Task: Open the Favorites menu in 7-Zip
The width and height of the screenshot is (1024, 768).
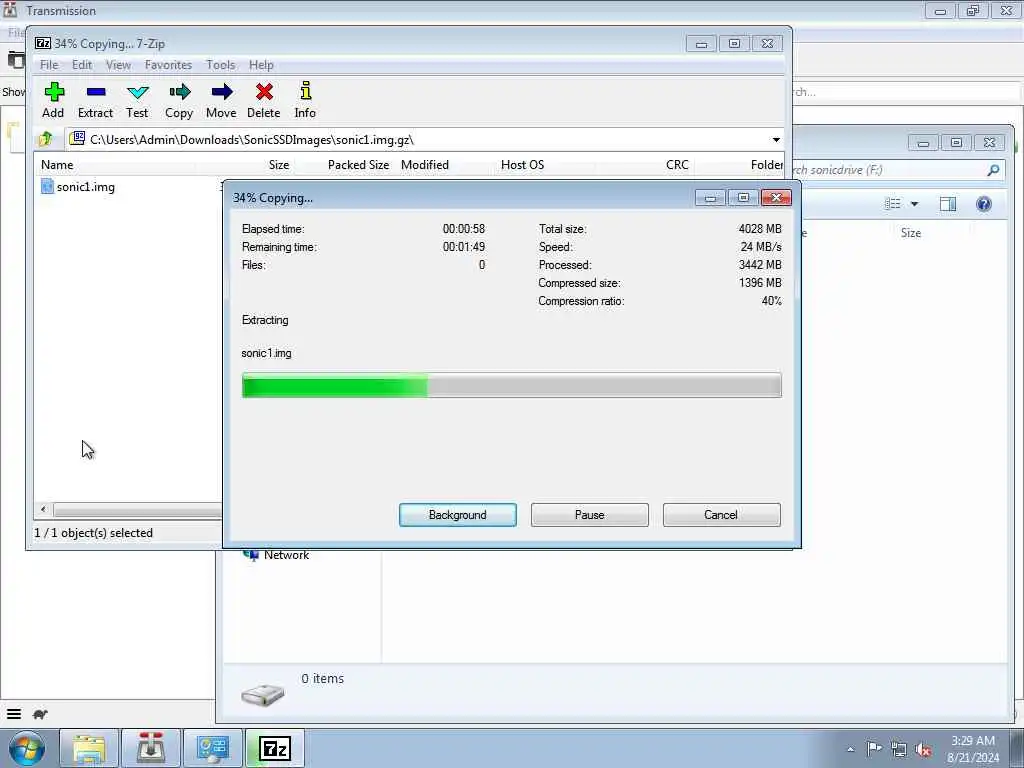Action: tap(168, 65)
